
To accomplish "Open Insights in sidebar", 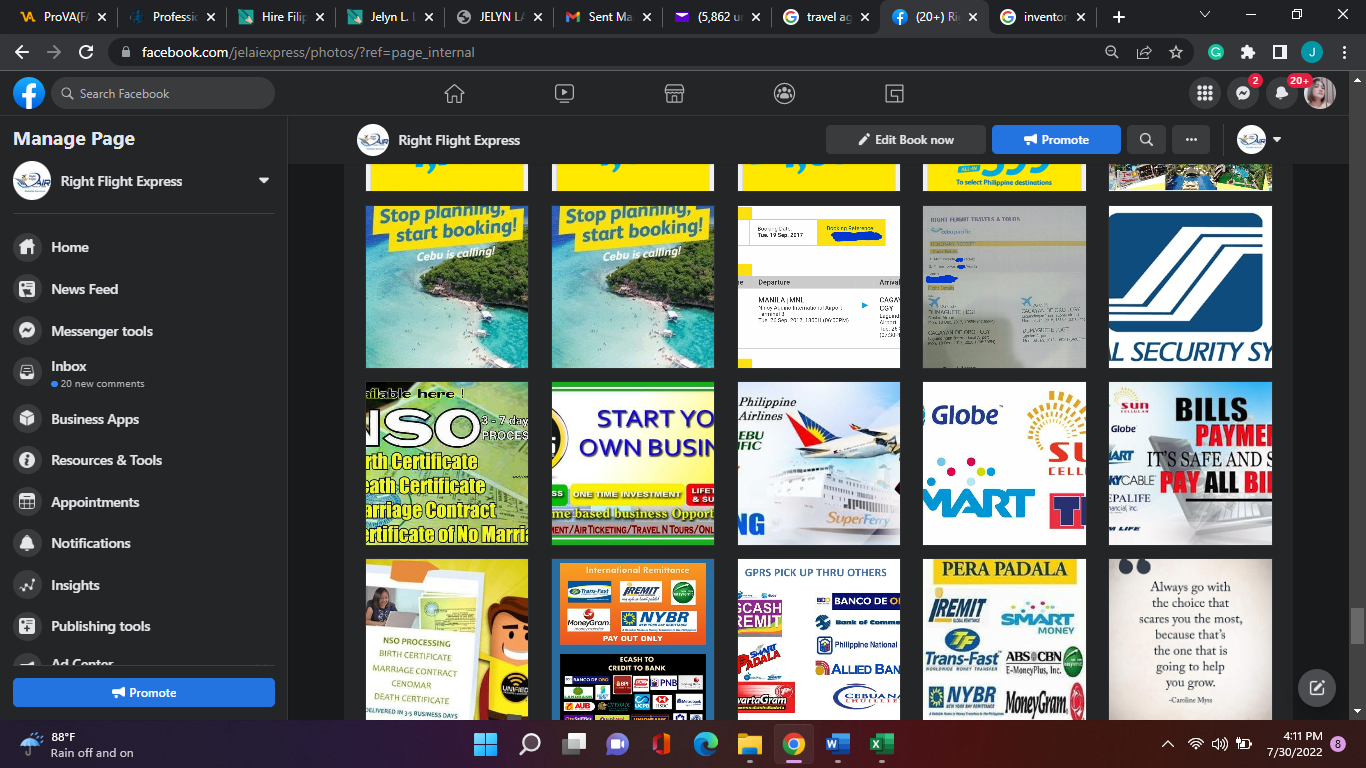I will [x=143, y=585].
